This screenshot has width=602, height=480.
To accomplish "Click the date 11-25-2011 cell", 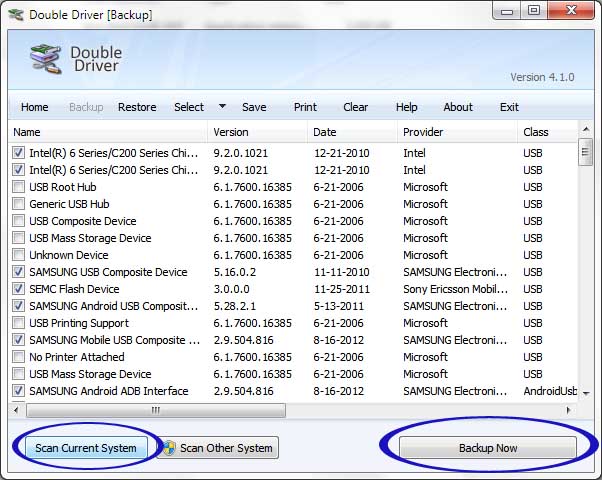I will [342, 289].
